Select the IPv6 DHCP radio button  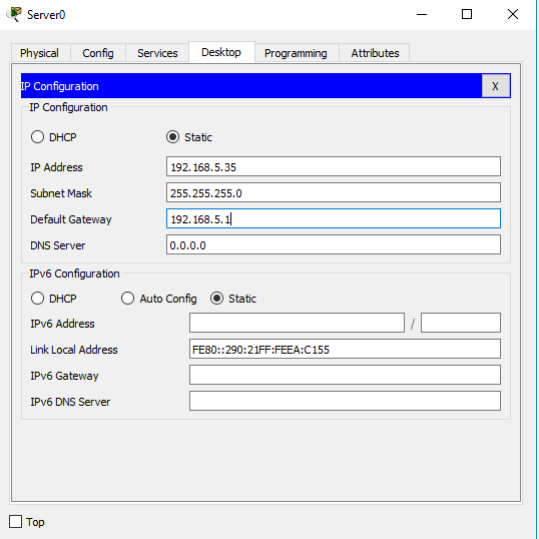pyautogui.click(x=37, y=298)
